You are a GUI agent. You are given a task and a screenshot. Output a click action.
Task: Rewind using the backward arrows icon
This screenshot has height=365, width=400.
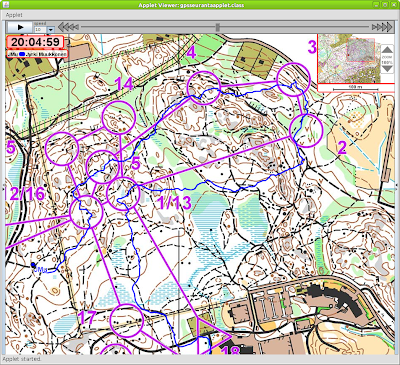[68, 27]
